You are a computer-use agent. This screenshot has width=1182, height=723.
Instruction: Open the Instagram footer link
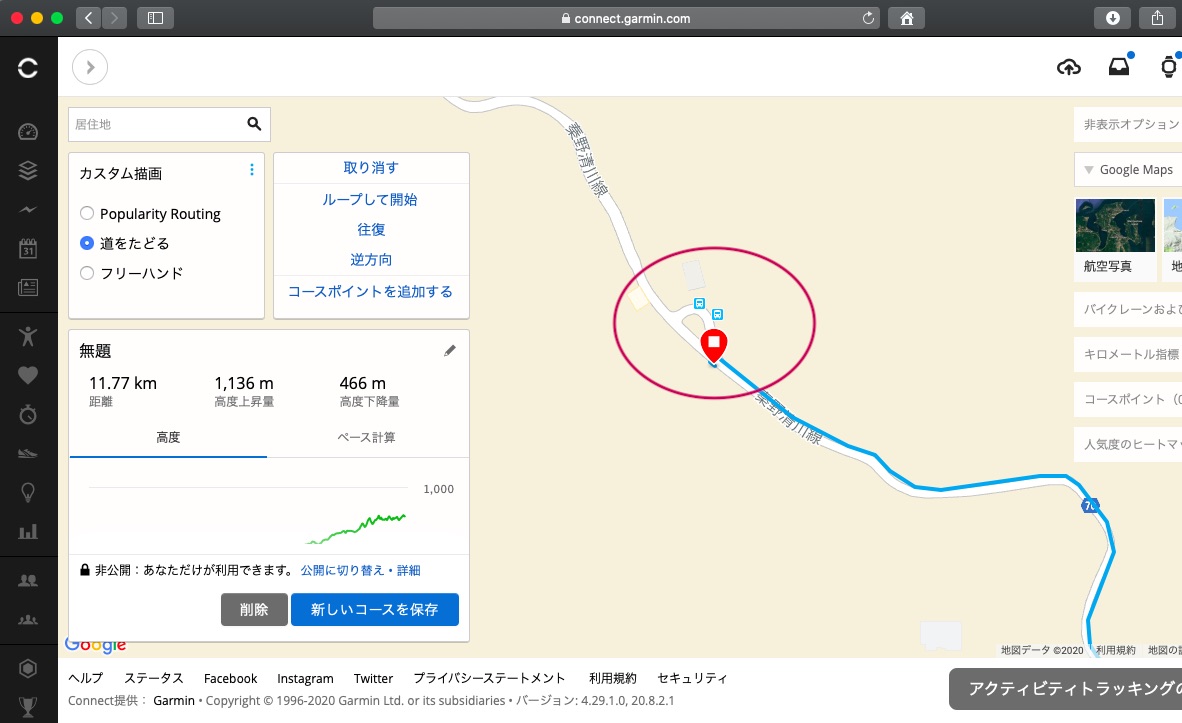click(x=305, y=679)
